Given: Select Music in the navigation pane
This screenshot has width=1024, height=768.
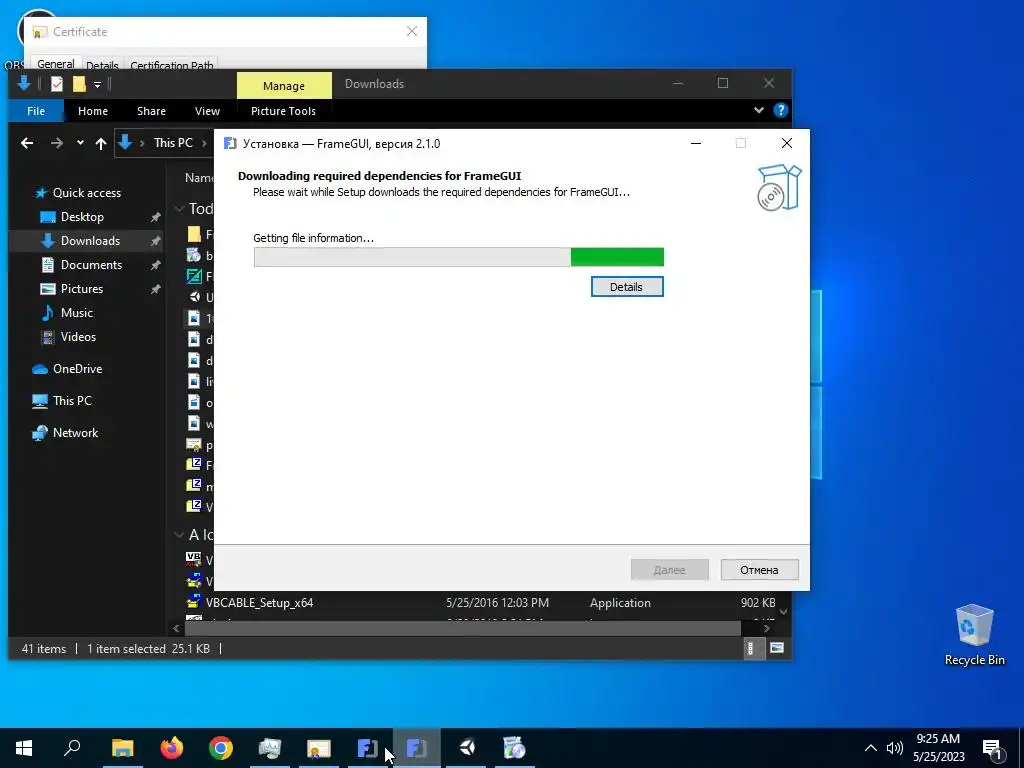Looking at the screenshot, I should 76,313.
